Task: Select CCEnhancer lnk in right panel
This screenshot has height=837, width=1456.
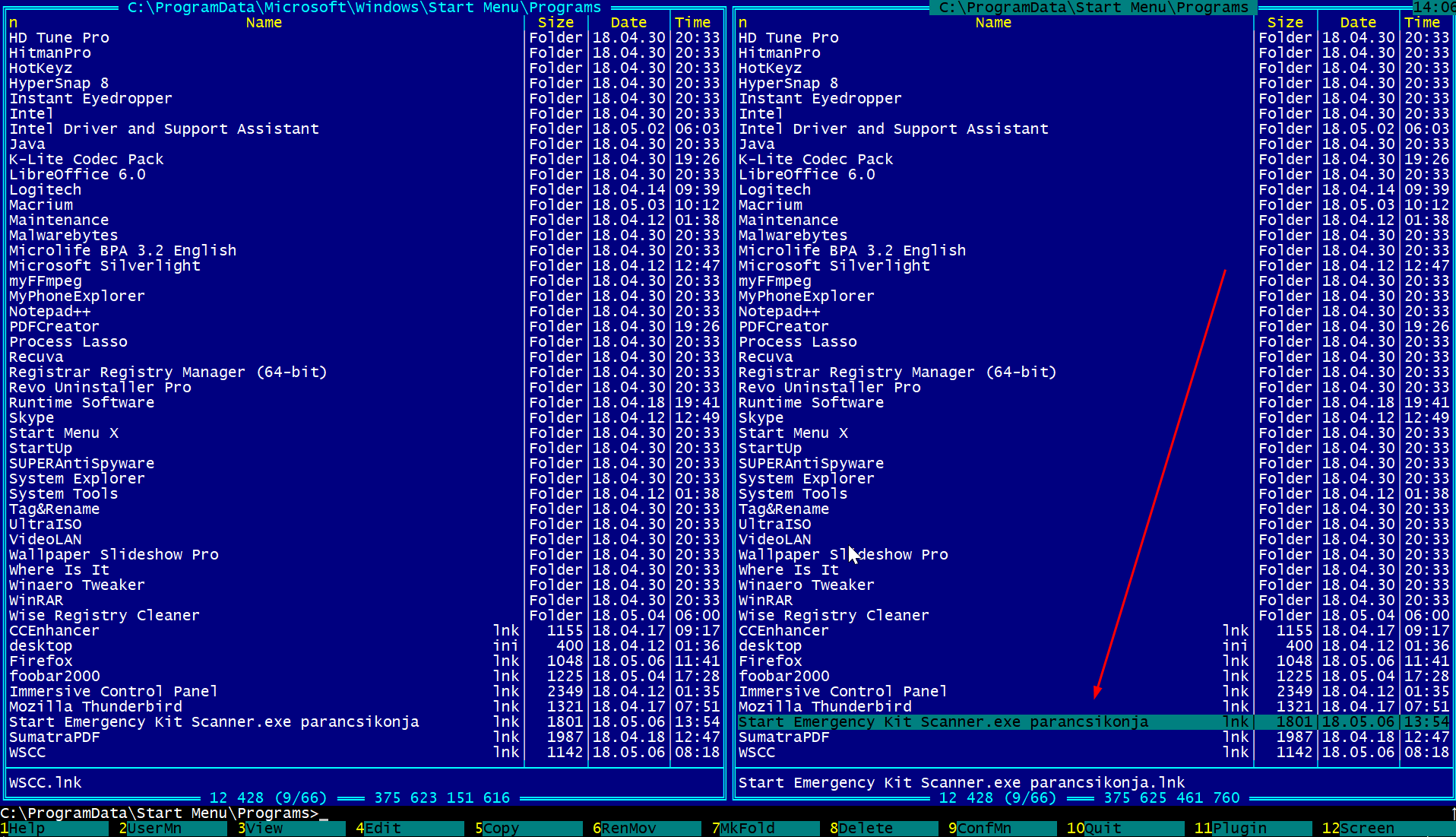Action: (993, 631)
